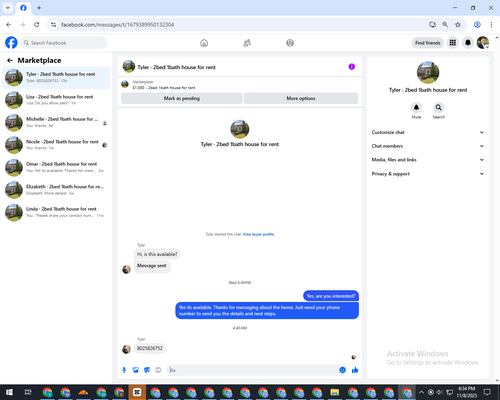Viewport: 500px width, 400px height.
Task: Open the browser zoom magnifier icon
Action: tap(445, 25)
